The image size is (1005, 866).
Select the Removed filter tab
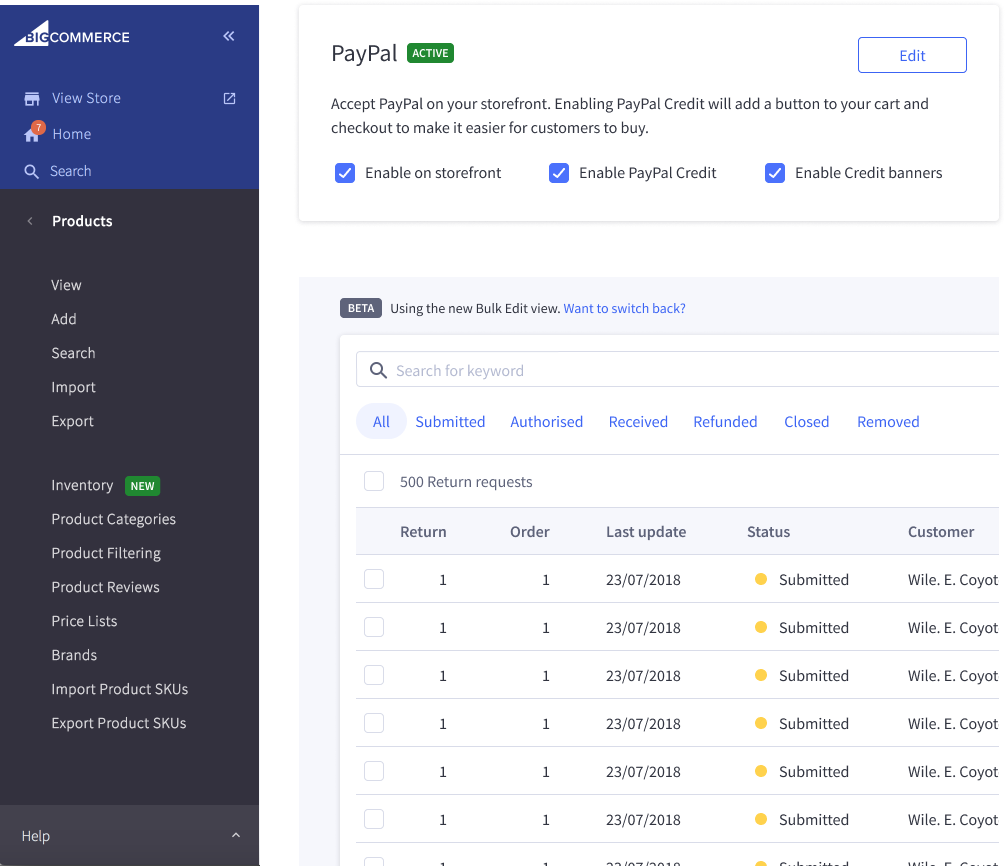[888, 422]
